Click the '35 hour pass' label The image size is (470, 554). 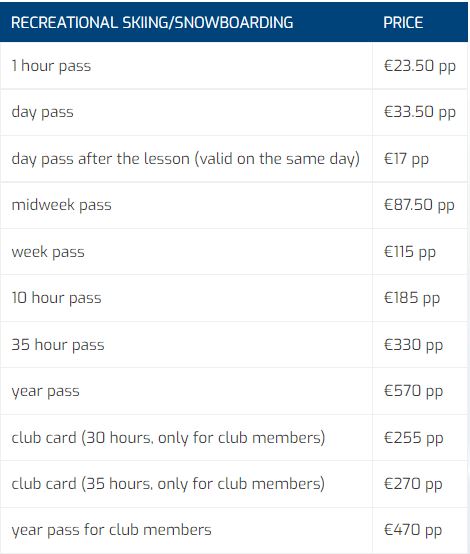click(58, 345)
